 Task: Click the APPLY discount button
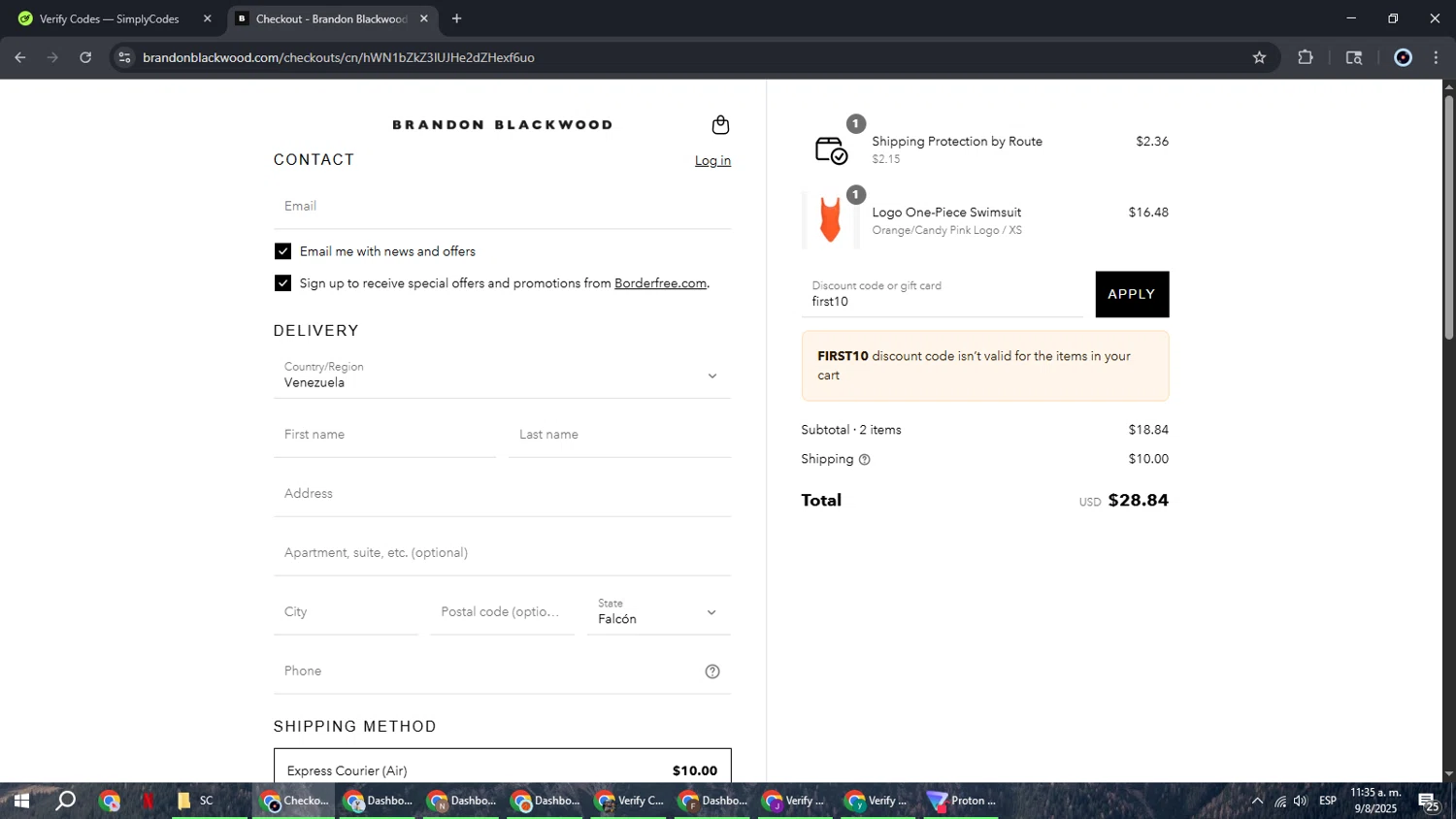[x=1132, y=294]
